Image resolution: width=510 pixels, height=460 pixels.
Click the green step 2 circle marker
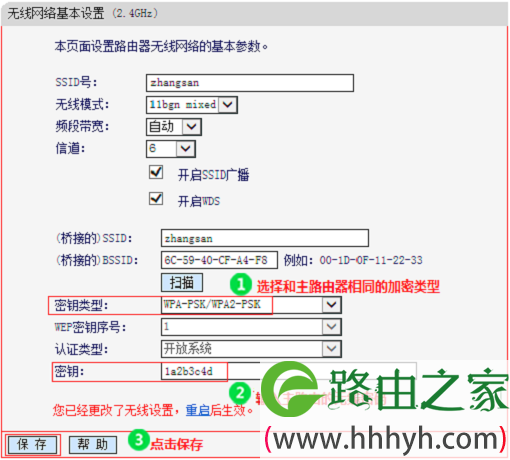point(240,393)
